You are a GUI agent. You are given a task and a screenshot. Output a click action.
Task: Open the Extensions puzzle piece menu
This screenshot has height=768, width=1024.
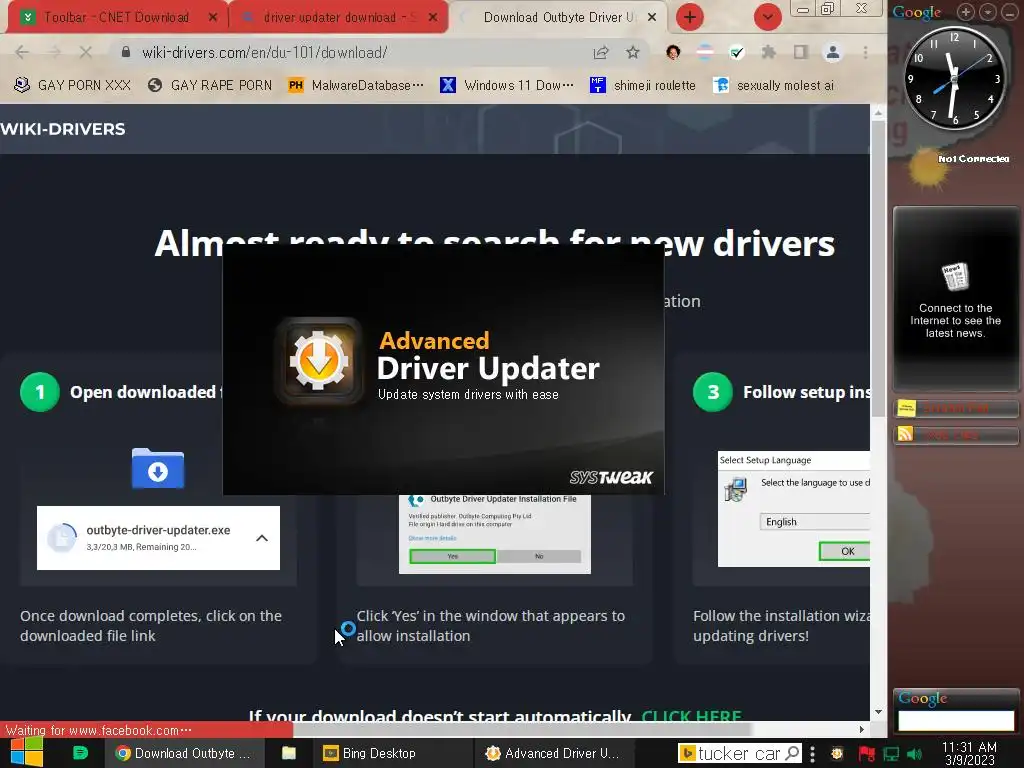pos(769,52)
